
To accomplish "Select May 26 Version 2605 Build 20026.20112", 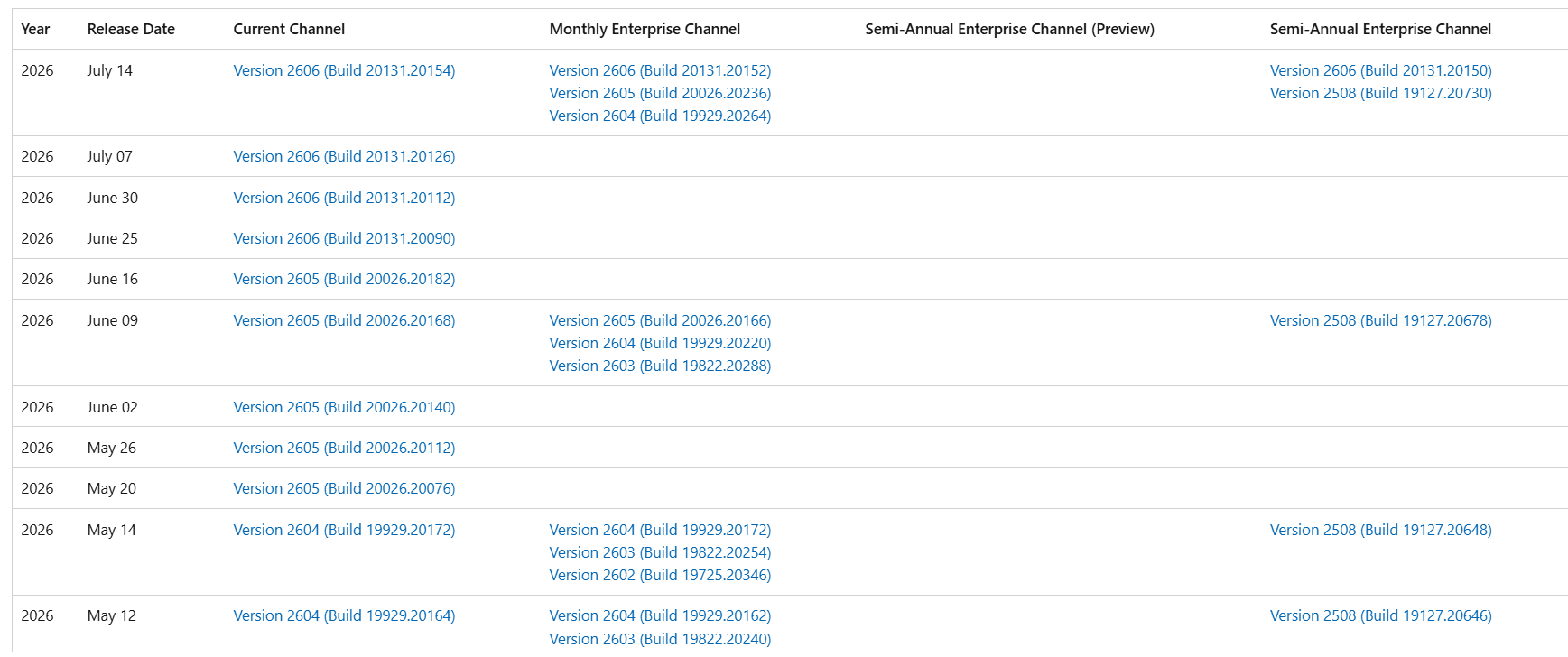I will [x=344, y=448].
